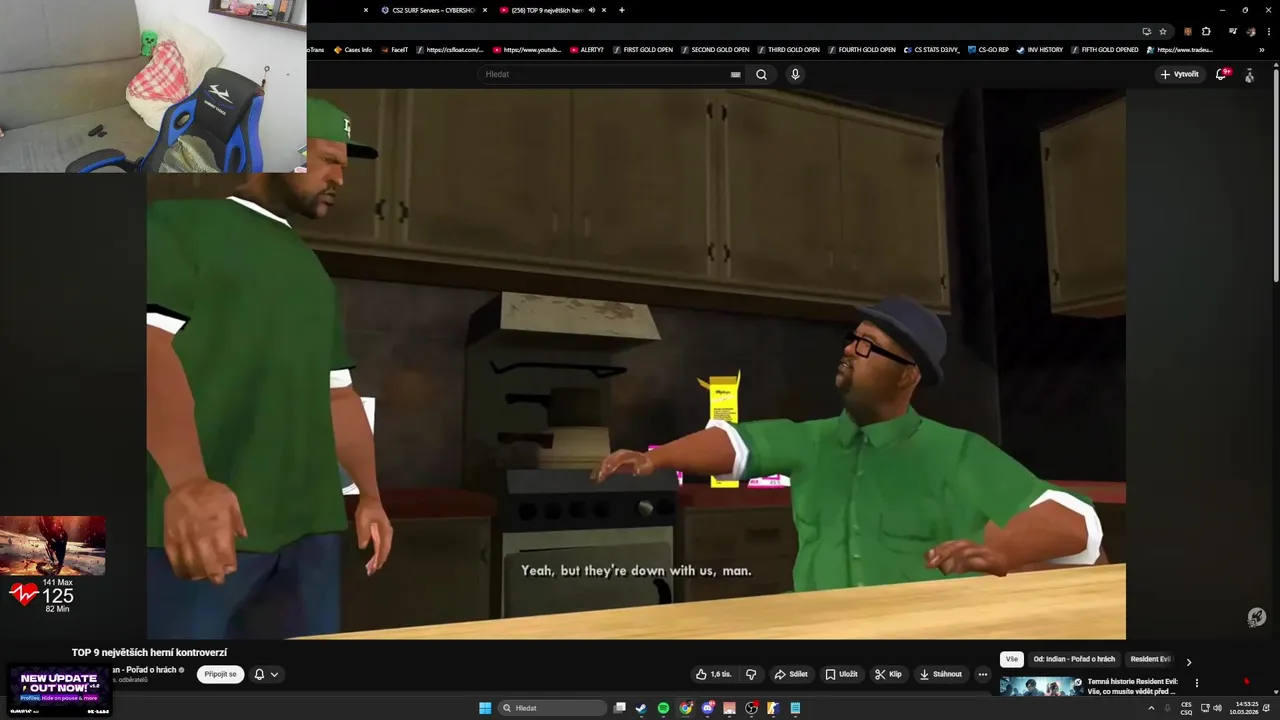Click the video channel name Indian - Pořad o hrách
Viewport: 1280px width, 720px height.
tap(143, 670)
